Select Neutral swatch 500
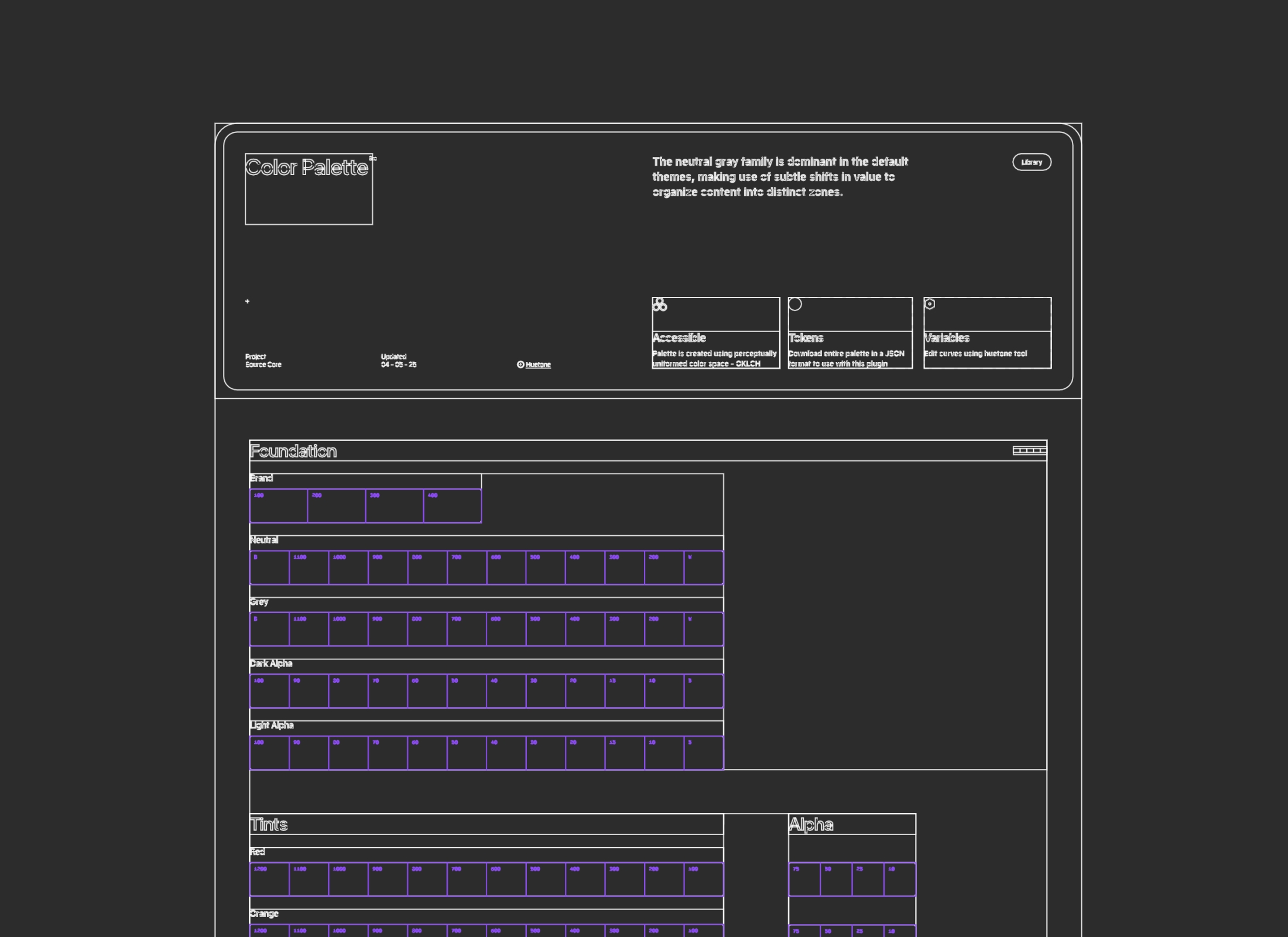This screenshot has width=1288, height=937. tap(546, 567)
